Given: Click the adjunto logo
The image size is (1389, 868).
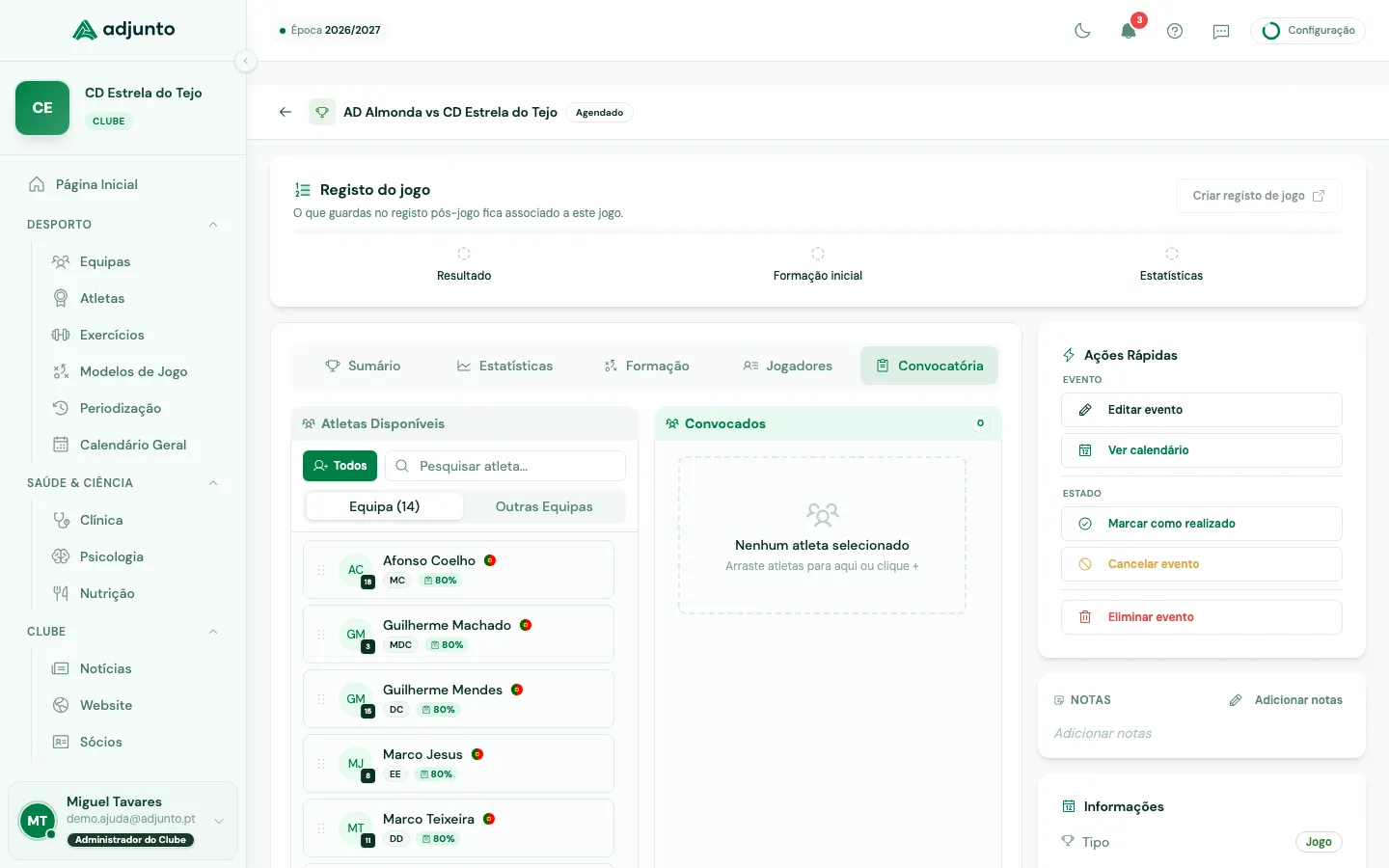Looking at the screenshot, I should 123,30.
